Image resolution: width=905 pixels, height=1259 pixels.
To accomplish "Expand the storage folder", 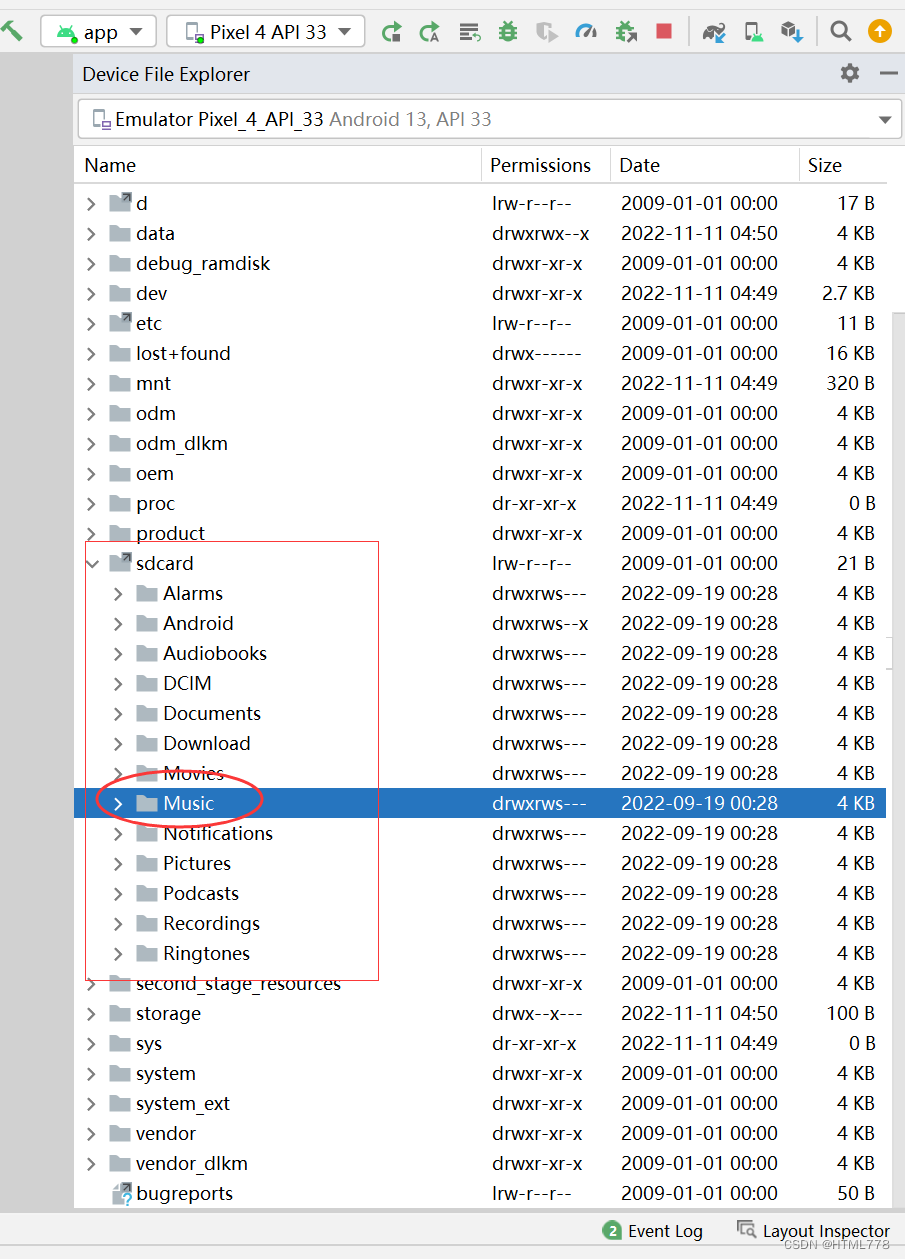I will point(92,1014).
